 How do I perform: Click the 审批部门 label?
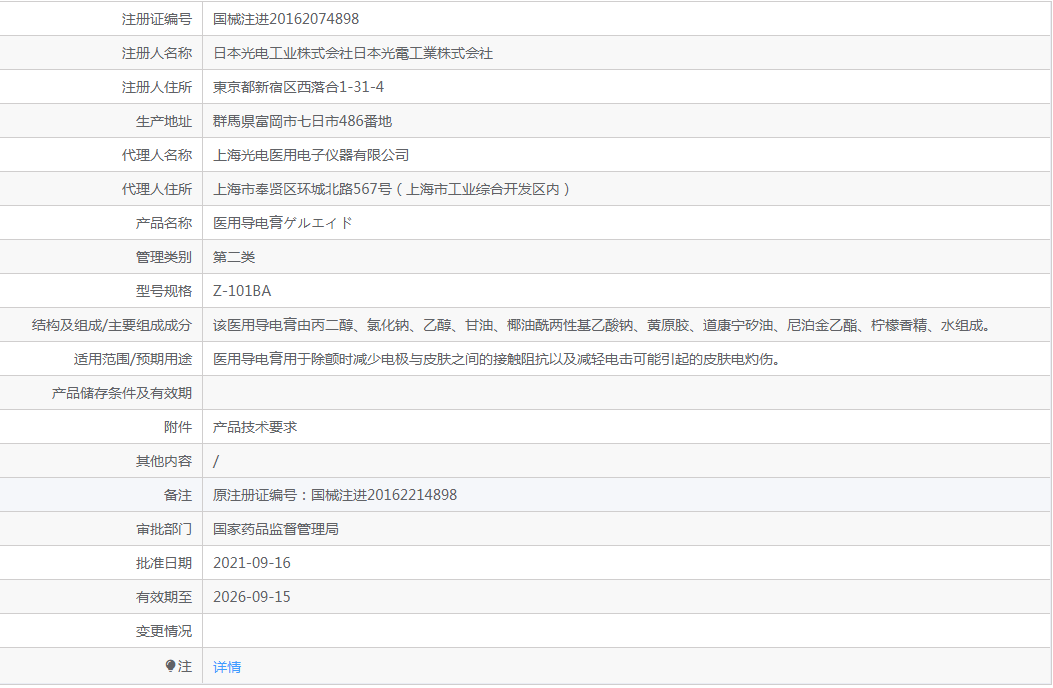pos(164,529)
